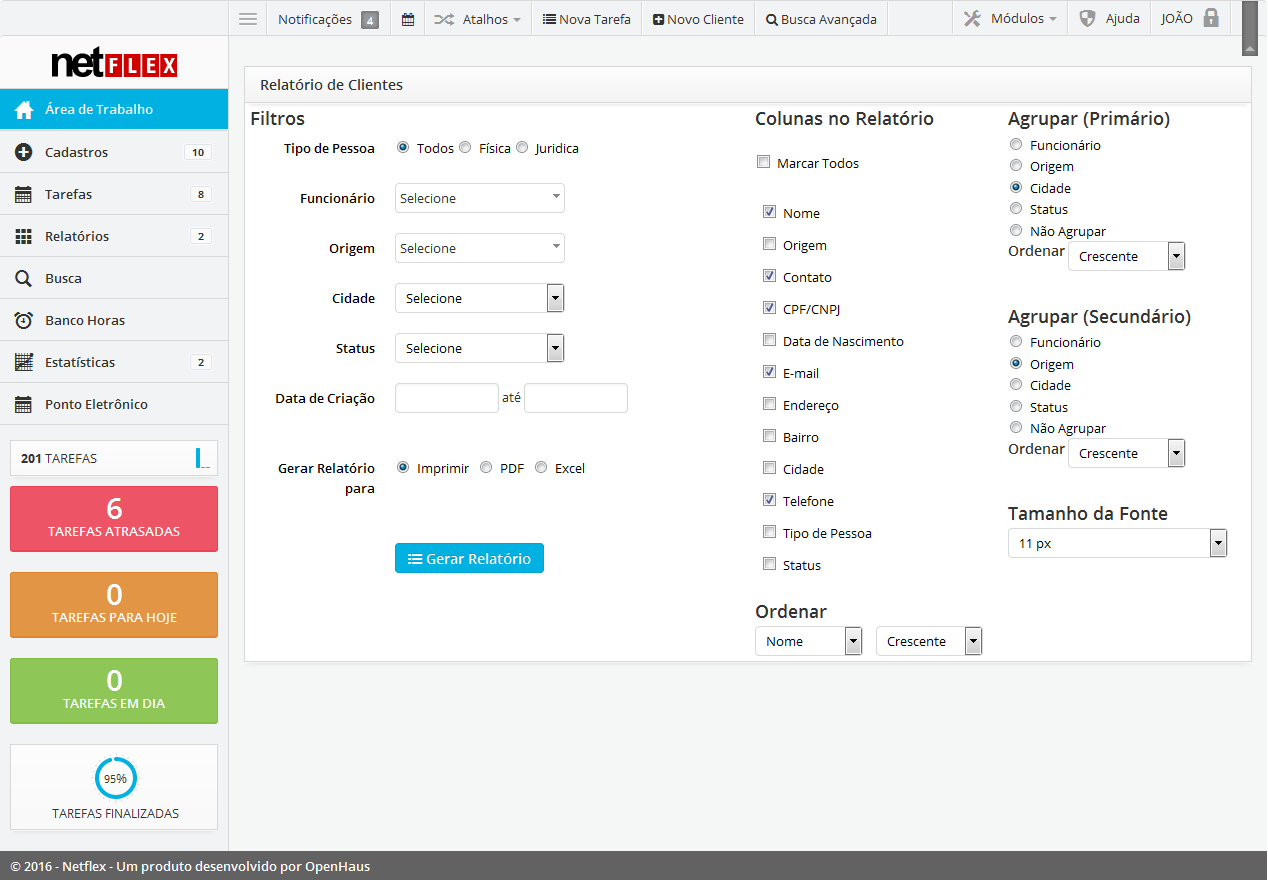Select PDF as report output format
The width and height of the screenshot is (1268, 880).
pos(486,467)
